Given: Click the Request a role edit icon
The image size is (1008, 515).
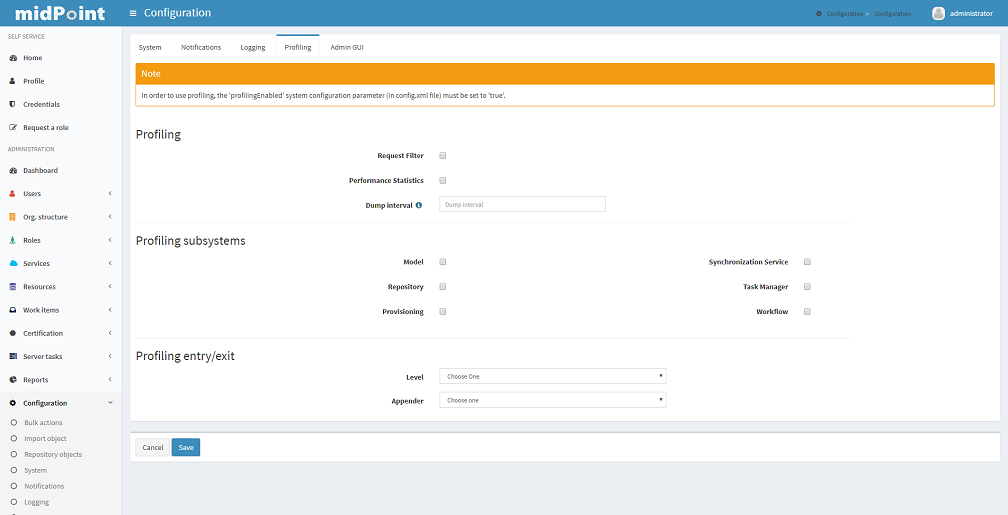Looking at the screenshot, I should (13, 128).
